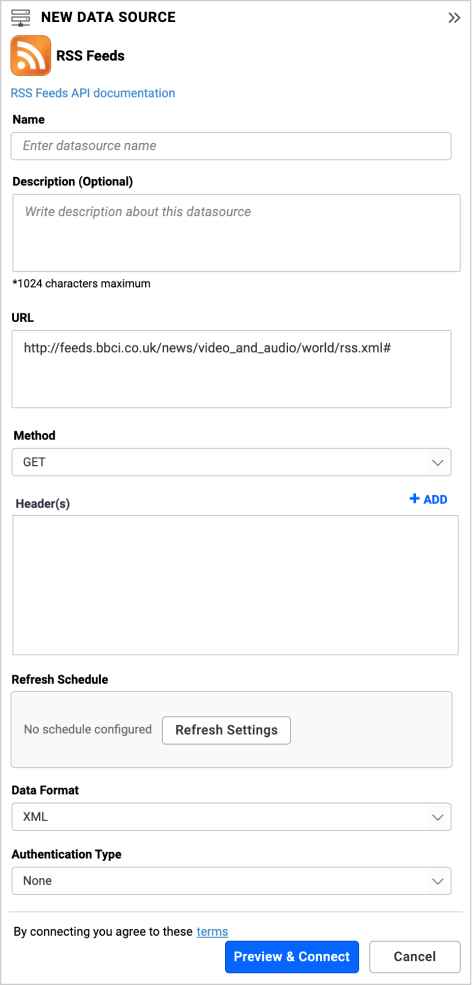Click the plus icon beside ADD

[x=414, y=499]
